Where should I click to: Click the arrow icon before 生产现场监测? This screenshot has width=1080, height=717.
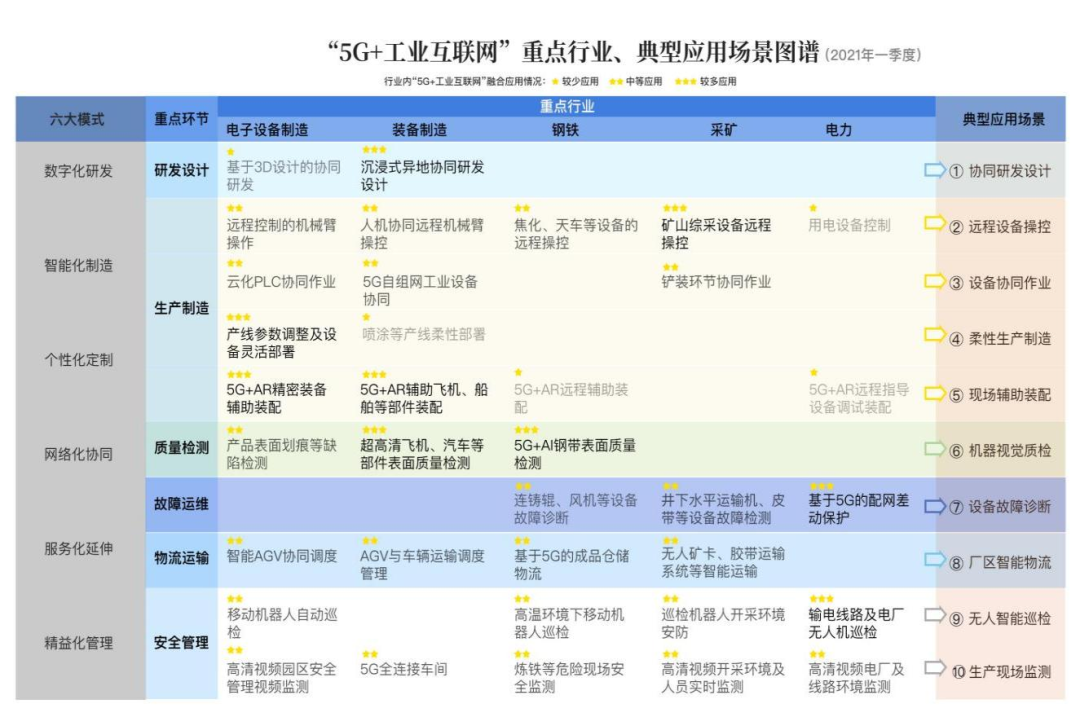click(x=934, y=669)
